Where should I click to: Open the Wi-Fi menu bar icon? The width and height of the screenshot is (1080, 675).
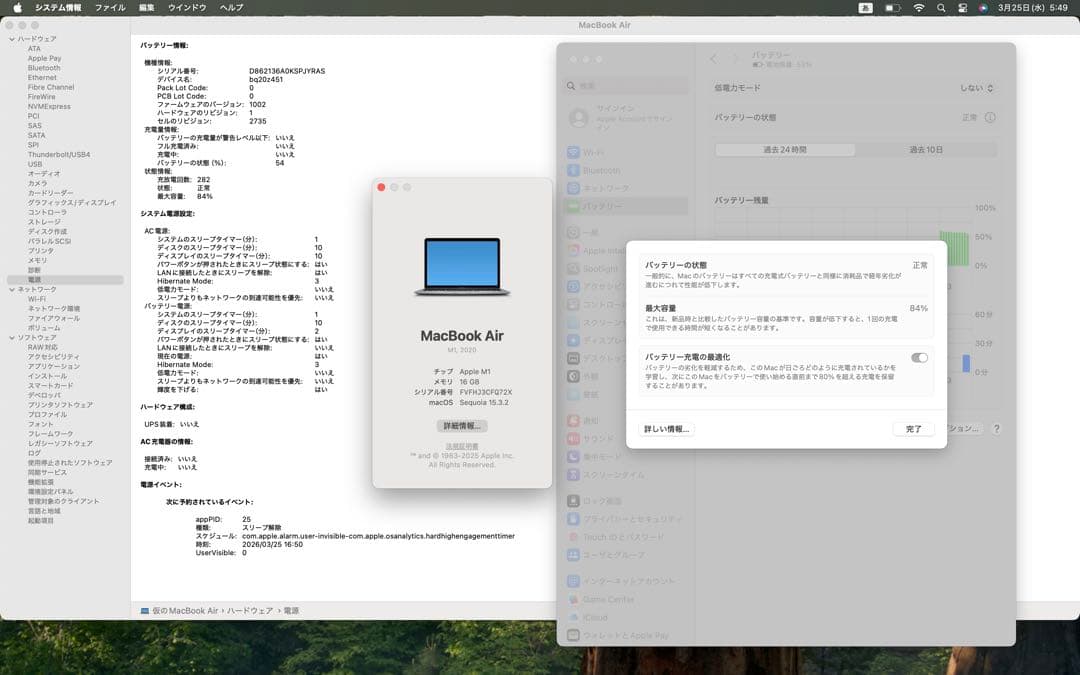point(919,8)
